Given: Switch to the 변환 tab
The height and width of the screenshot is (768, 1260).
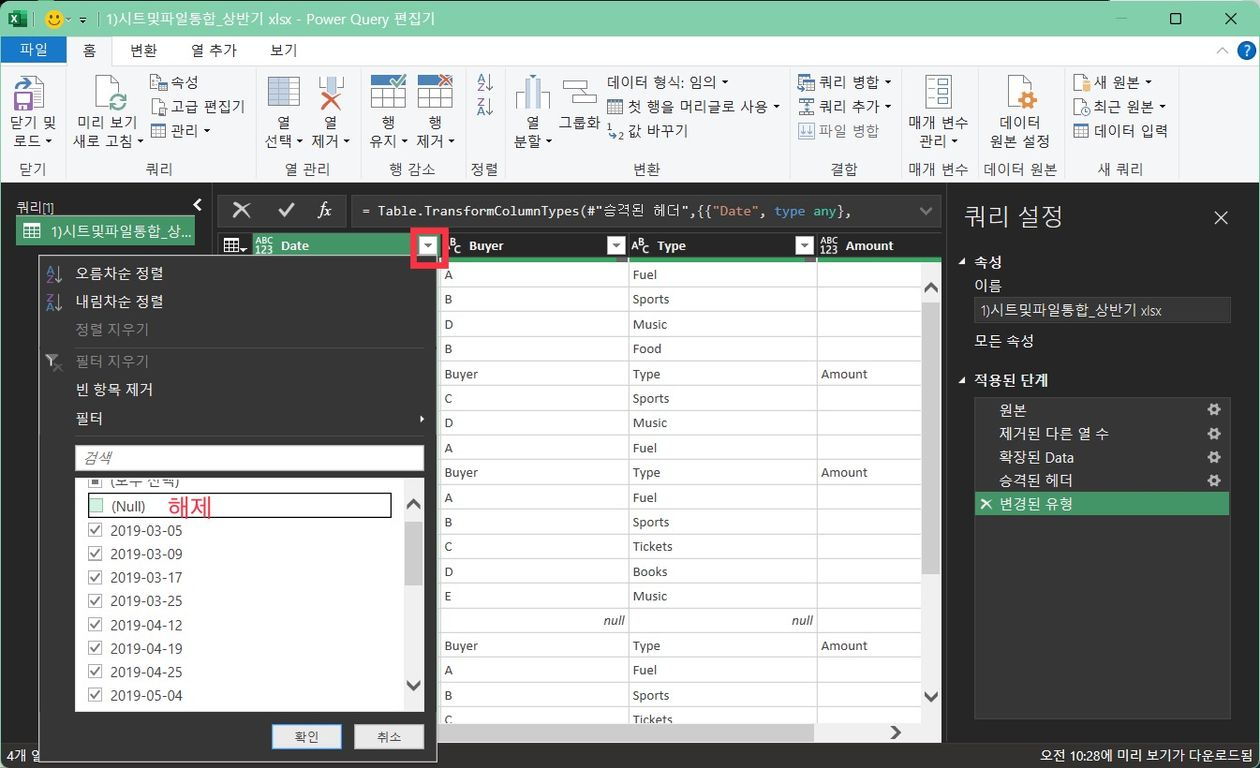Looking at the screenshot, I should [143, 49].
